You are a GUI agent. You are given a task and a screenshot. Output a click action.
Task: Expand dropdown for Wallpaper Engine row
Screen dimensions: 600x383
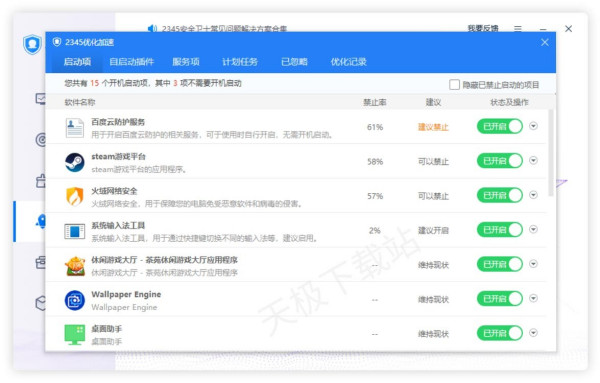point(533,298)
